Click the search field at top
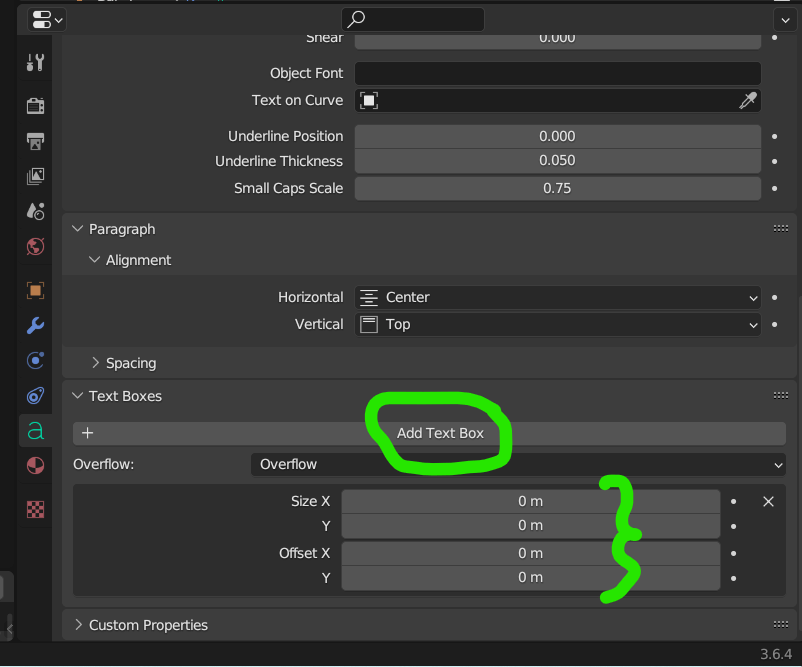 pos(412,19)
